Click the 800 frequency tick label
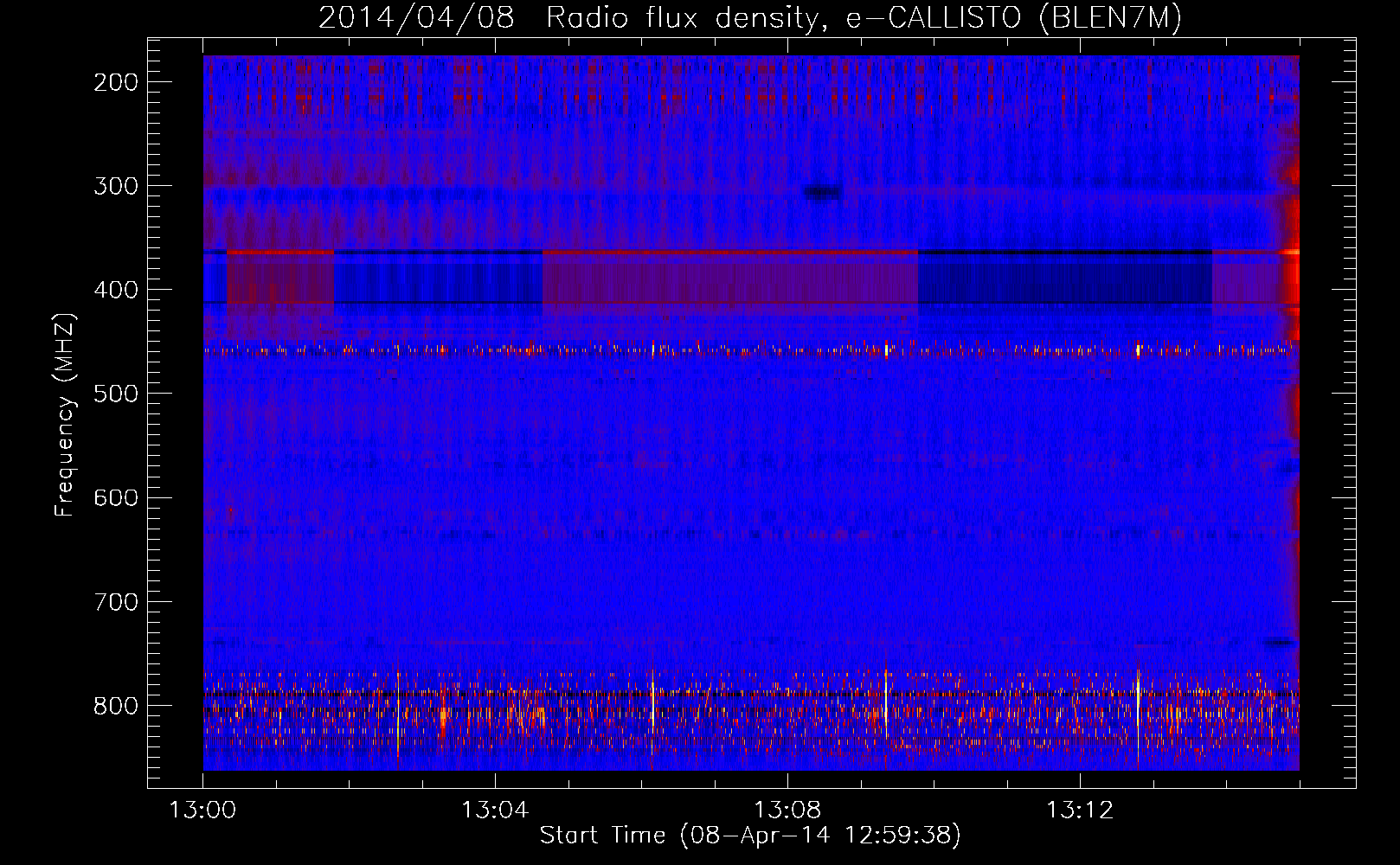 click(116, 706)
